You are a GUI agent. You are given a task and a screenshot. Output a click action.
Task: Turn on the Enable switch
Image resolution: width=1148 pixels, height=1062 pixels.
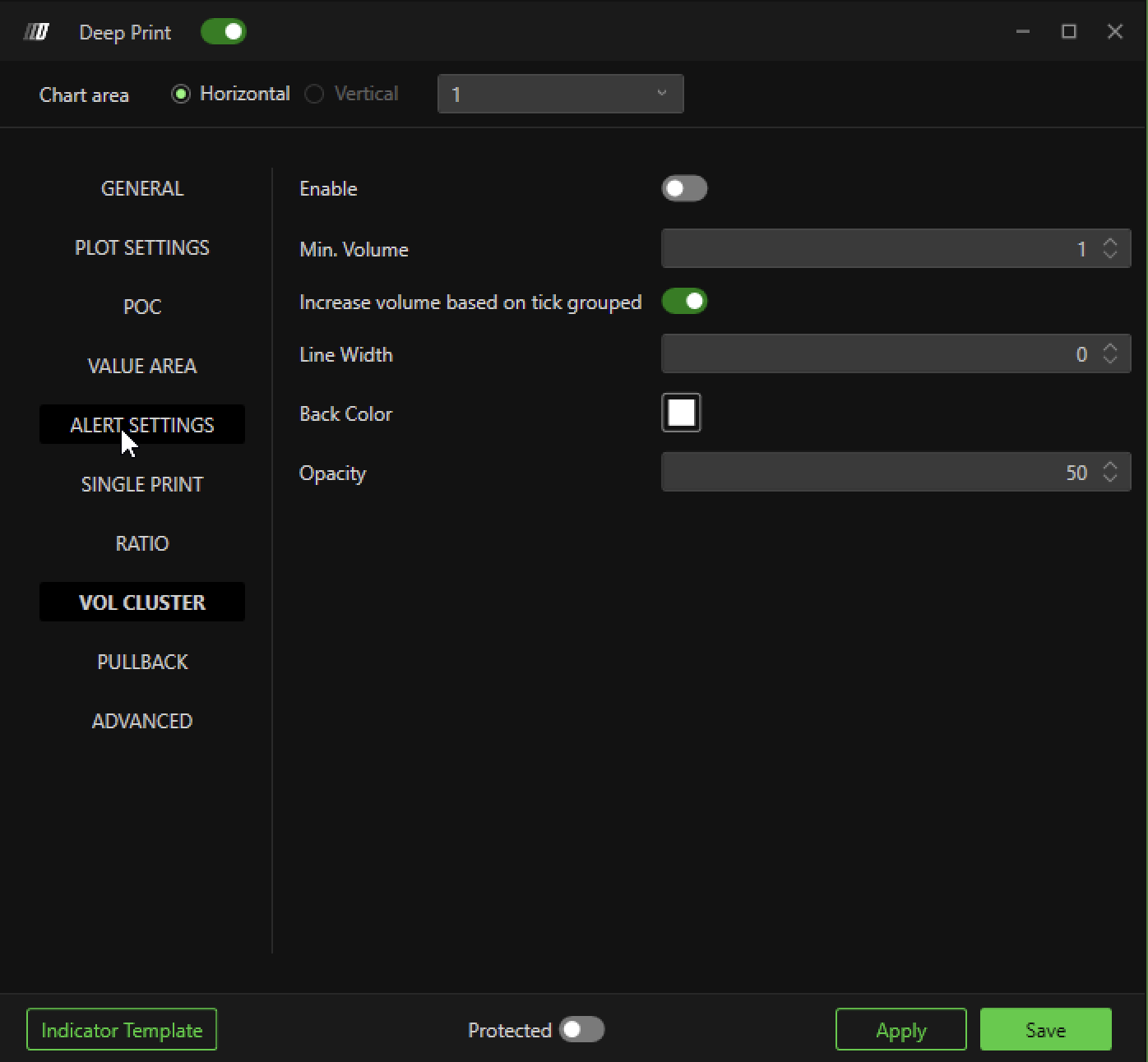click(x=684, y=189)
